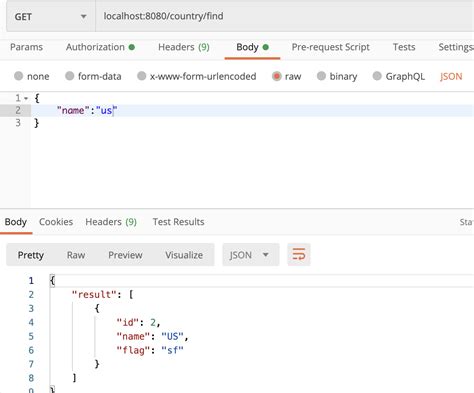474x393 pixels.
Task: Open the orange JSON body type selector
Action: pyautogui.click(x=451, y=76)
